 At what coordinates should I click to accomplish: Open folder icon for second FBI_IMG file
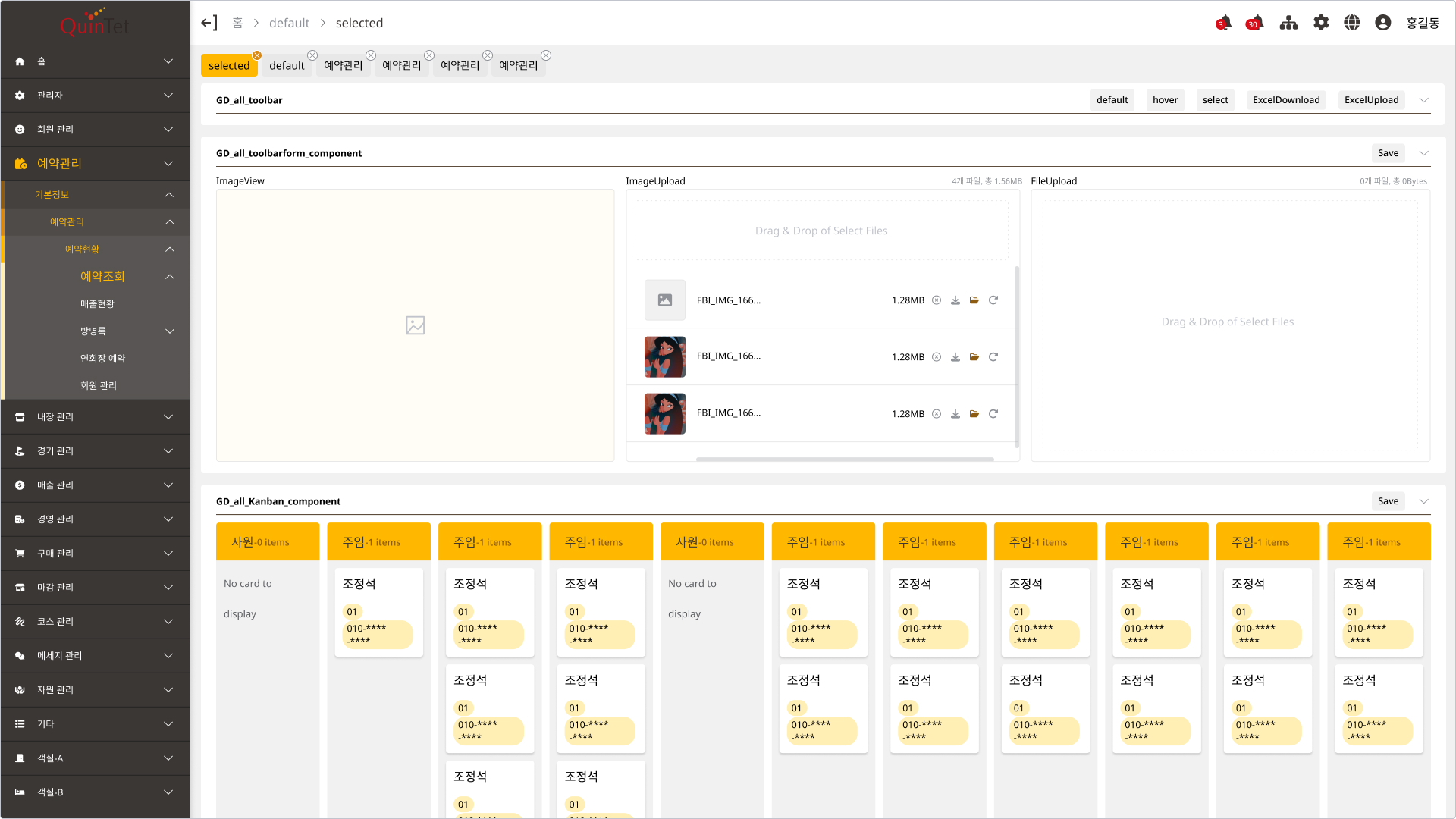tap(974, 357)
